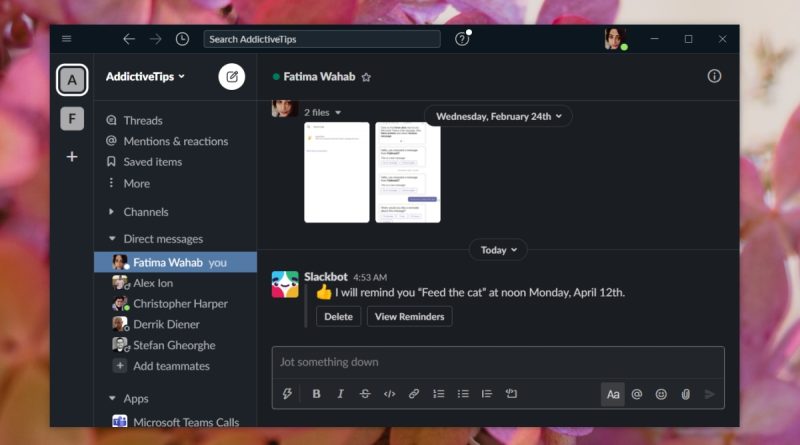Select the A workspace icon
The width and height of the screenshot is (800, 445).
(x=72, y=80)
